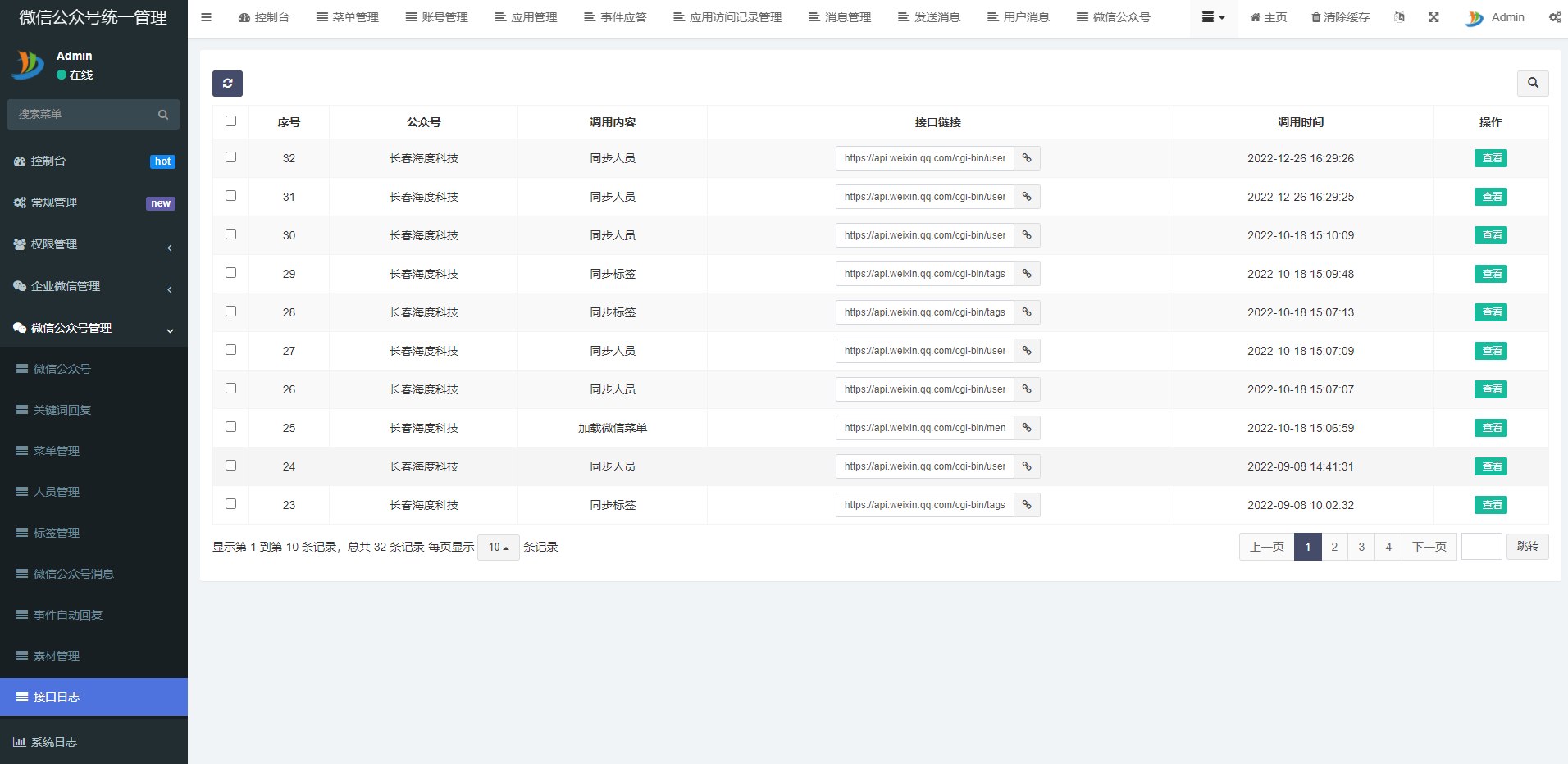Enter fullscreen with the expand icon

point(1434,17)
